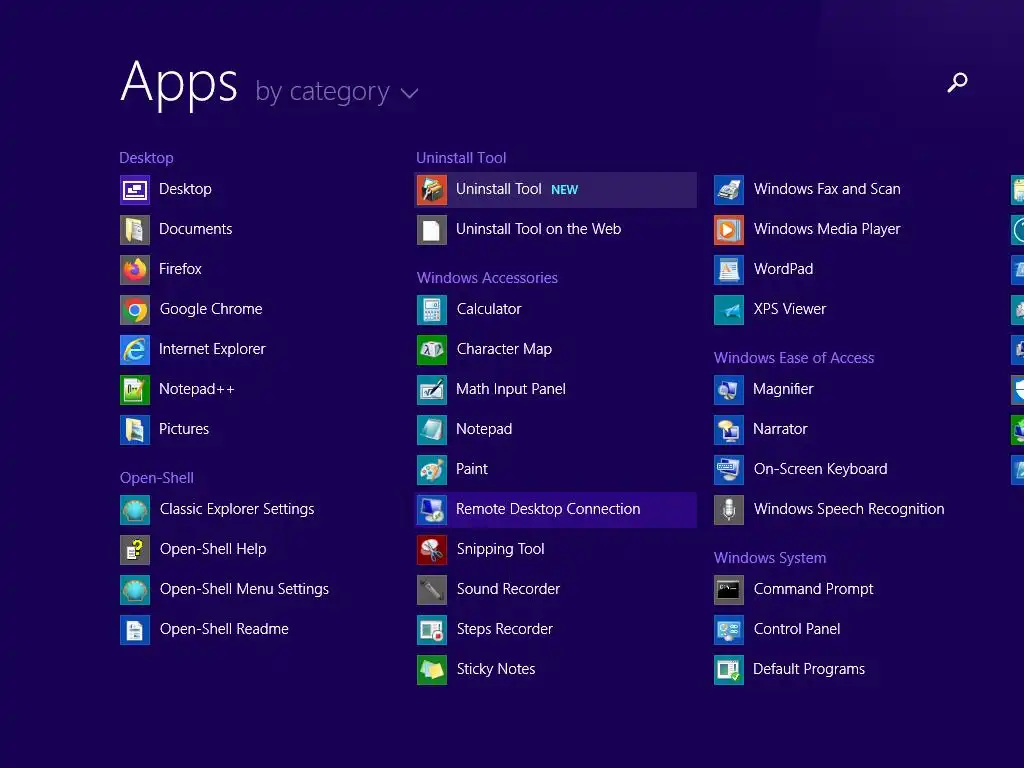The height and width of the screenshot is (768, 1024).
Task: Open the Pictures folder icon
Action: coord(135,429)
